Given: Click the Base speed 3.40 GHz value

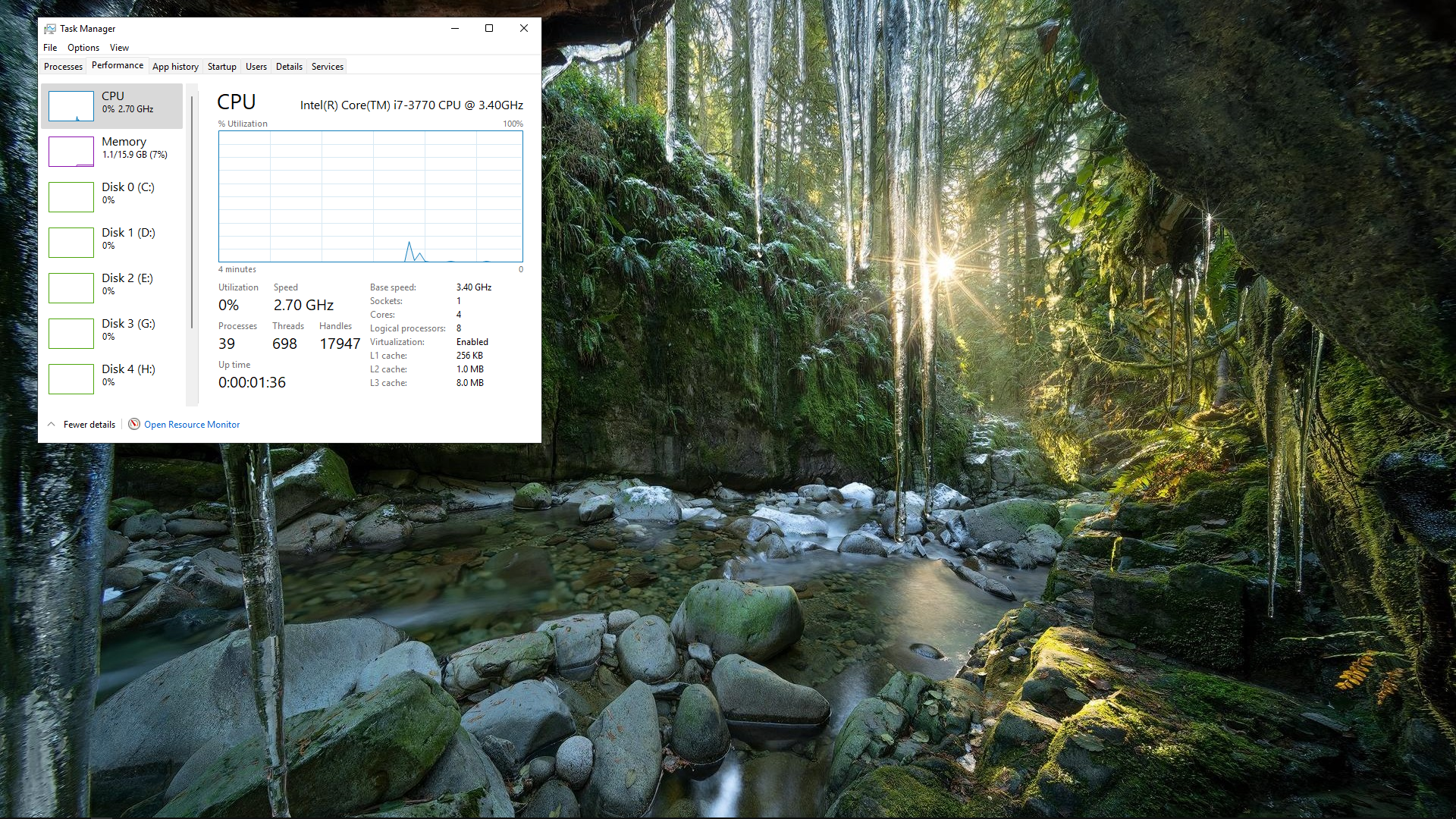Looking at the screenshot, I should click(474, 287).
